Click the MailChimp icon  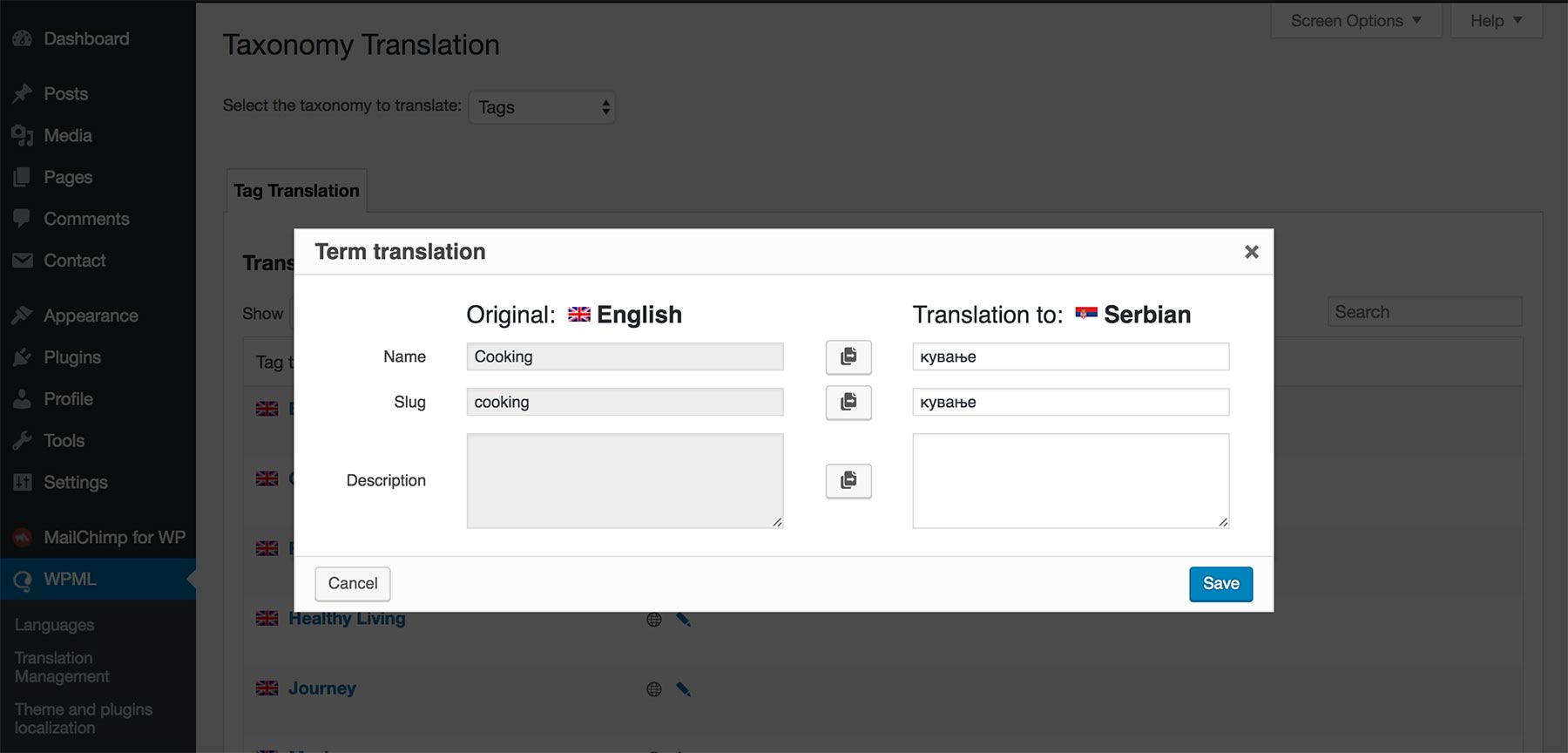pyautogui.click(x=23, y=538)
